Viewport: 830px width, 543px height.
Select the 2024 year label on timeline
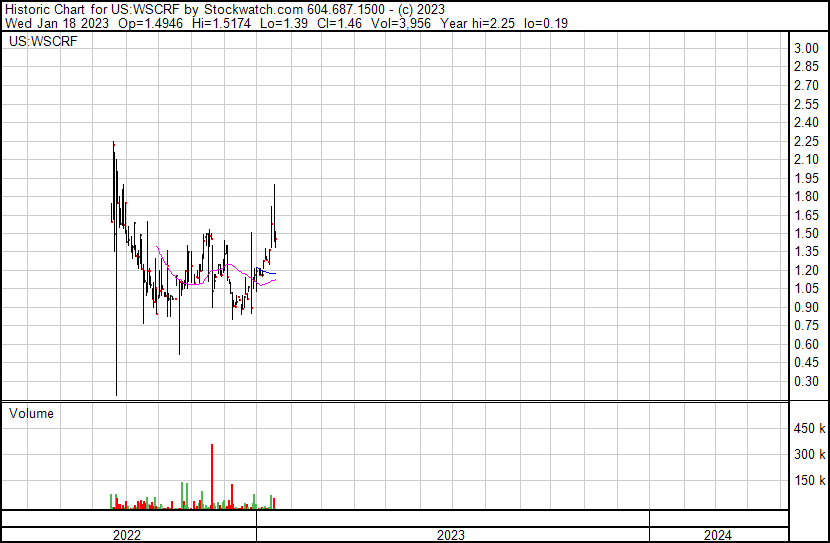click(718, 535)
